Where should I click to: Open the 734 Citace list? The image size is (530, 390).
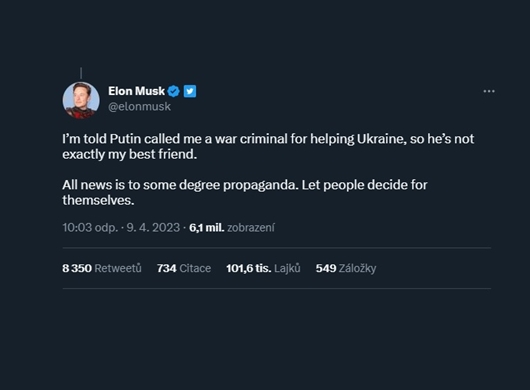[184, 268]
